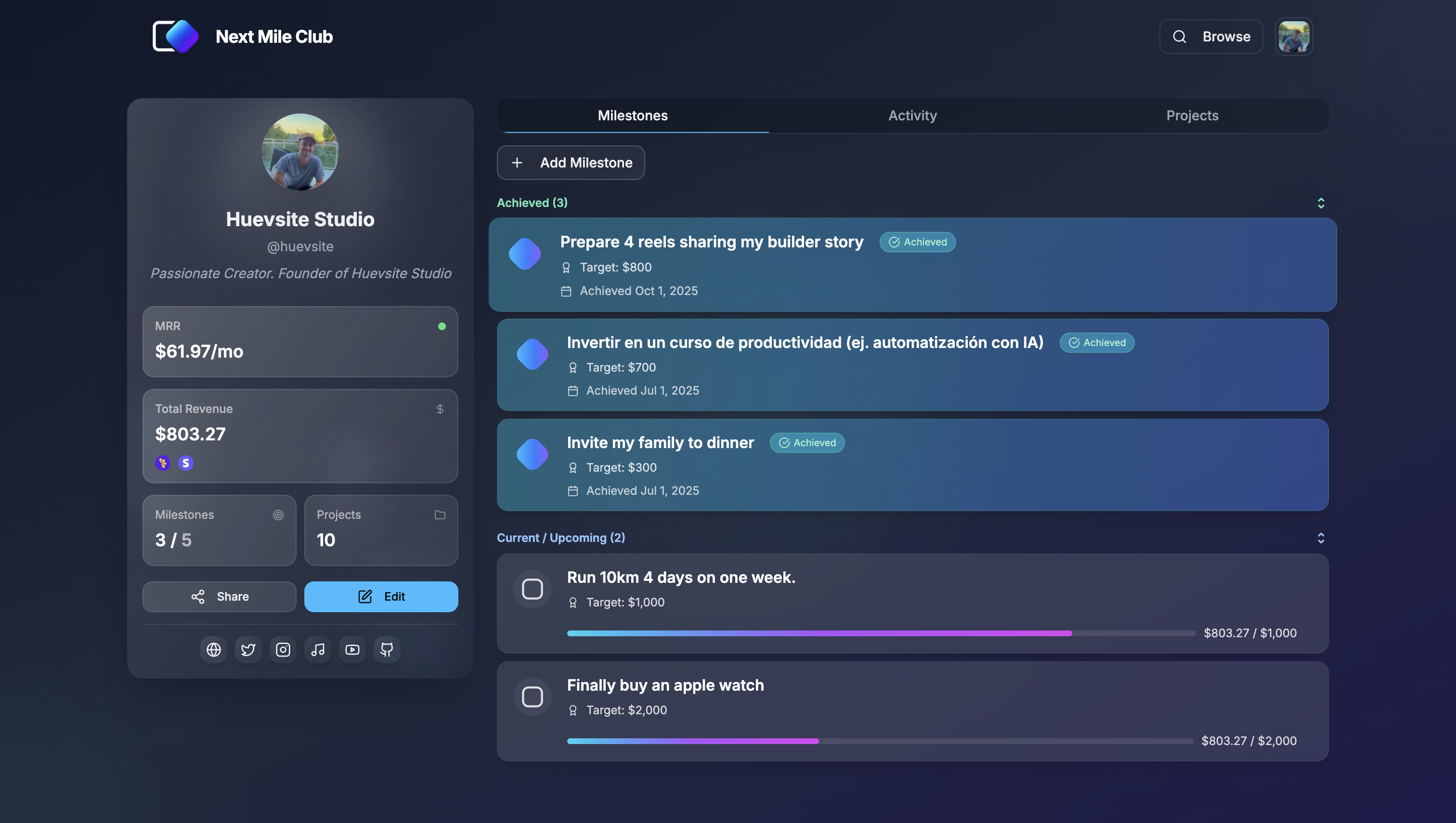Screen dimensions: 1456x823
Task: Switch to the Projects tab
Action: click(1192, 116)
